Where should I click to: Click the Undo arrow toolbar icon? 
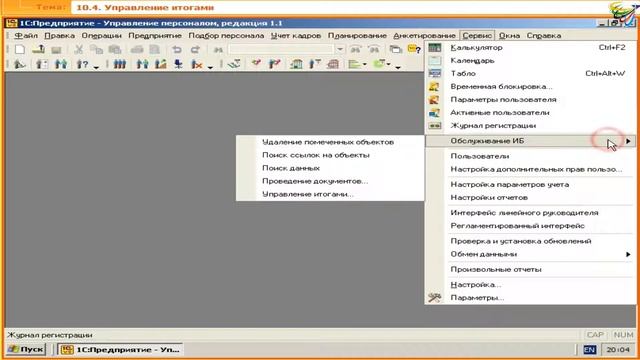pos(176,49)
